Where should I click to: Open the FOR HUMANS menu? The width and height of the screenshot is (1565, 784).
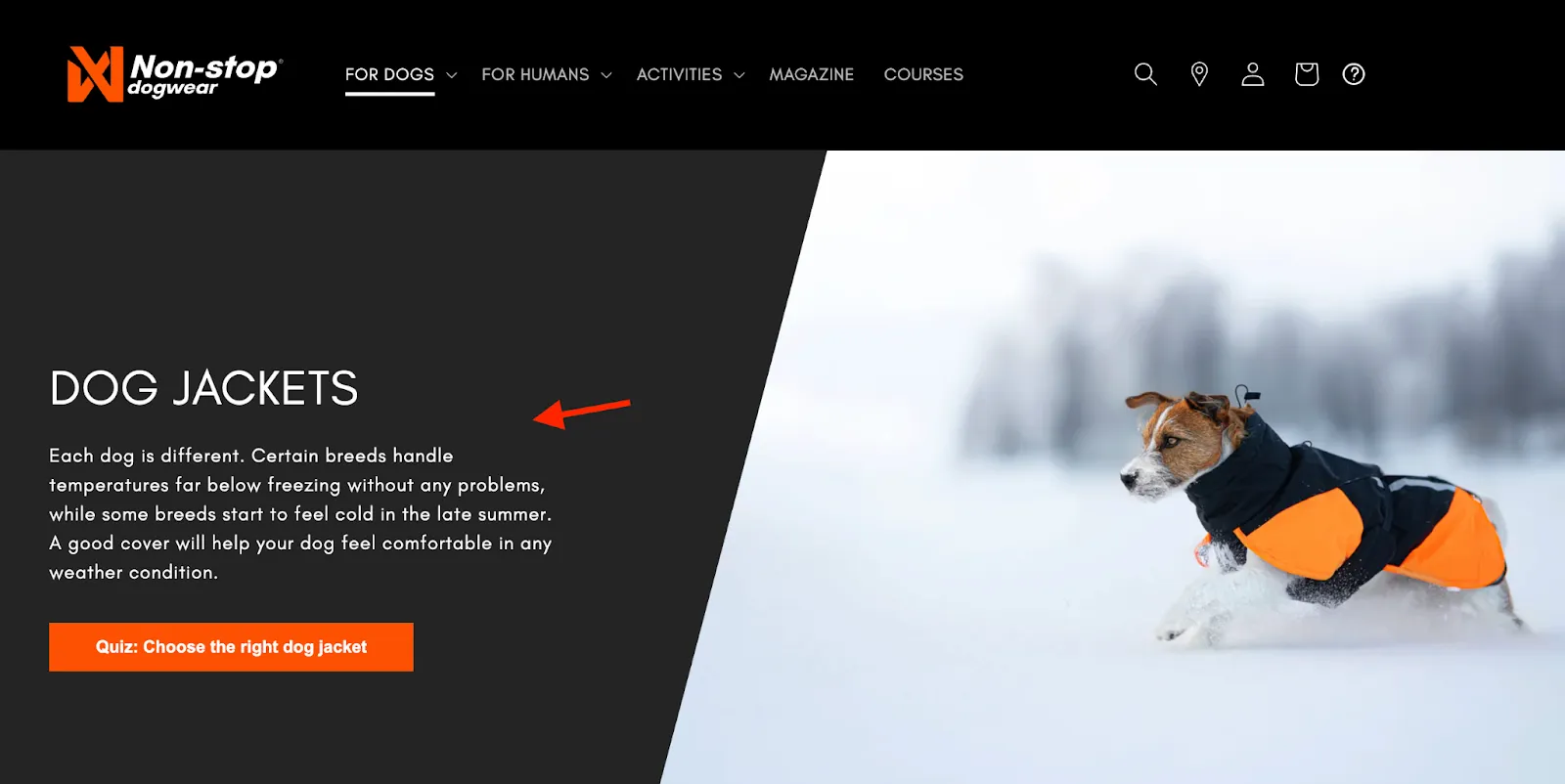535,74
